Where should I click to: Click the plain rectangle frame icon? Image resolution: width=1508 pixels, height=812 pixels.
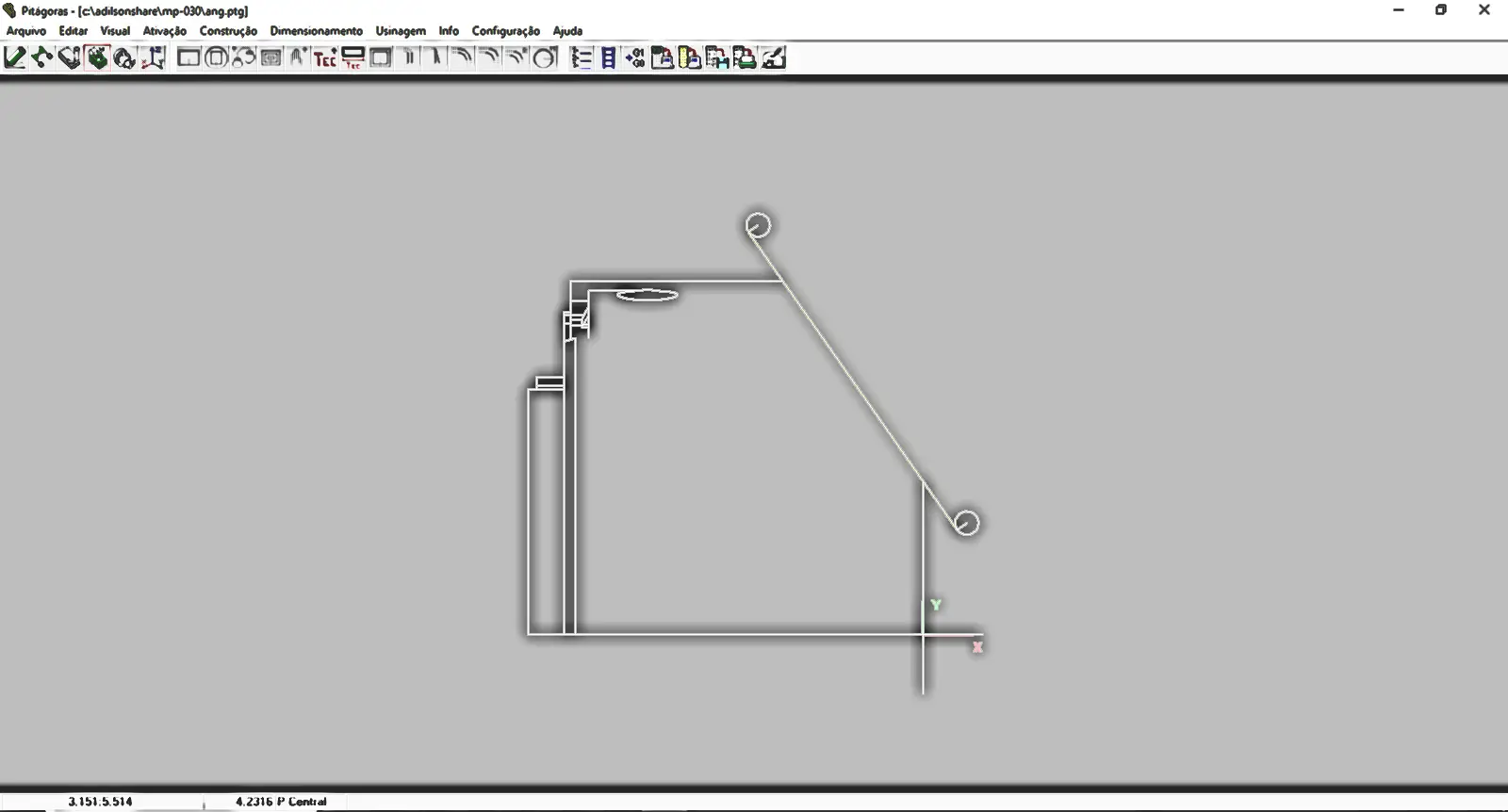pyautogui.click(x=188, y=58)
